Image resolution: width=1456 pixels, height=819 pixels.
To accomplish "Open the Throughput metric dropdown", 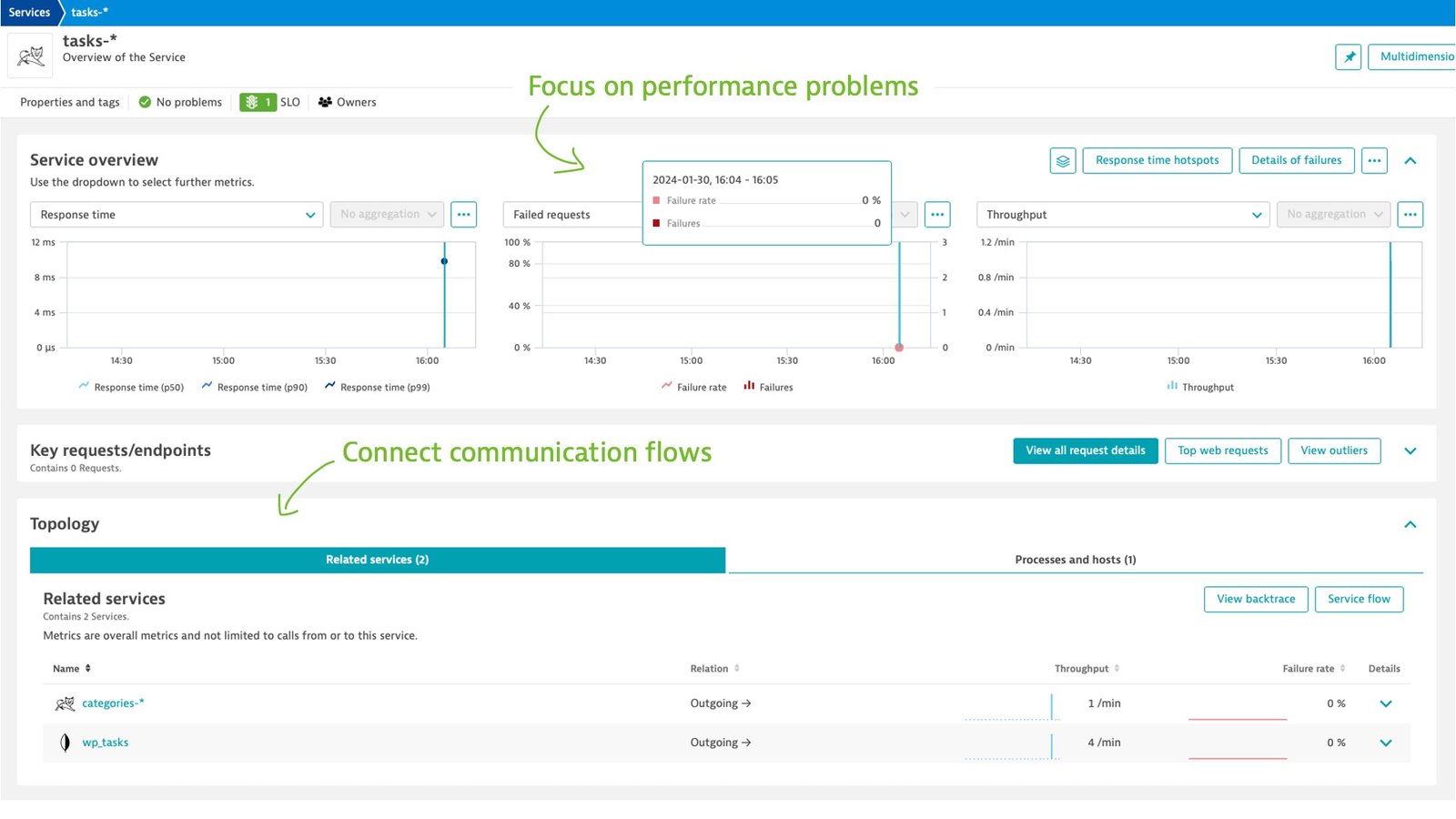I will 1123,215.
